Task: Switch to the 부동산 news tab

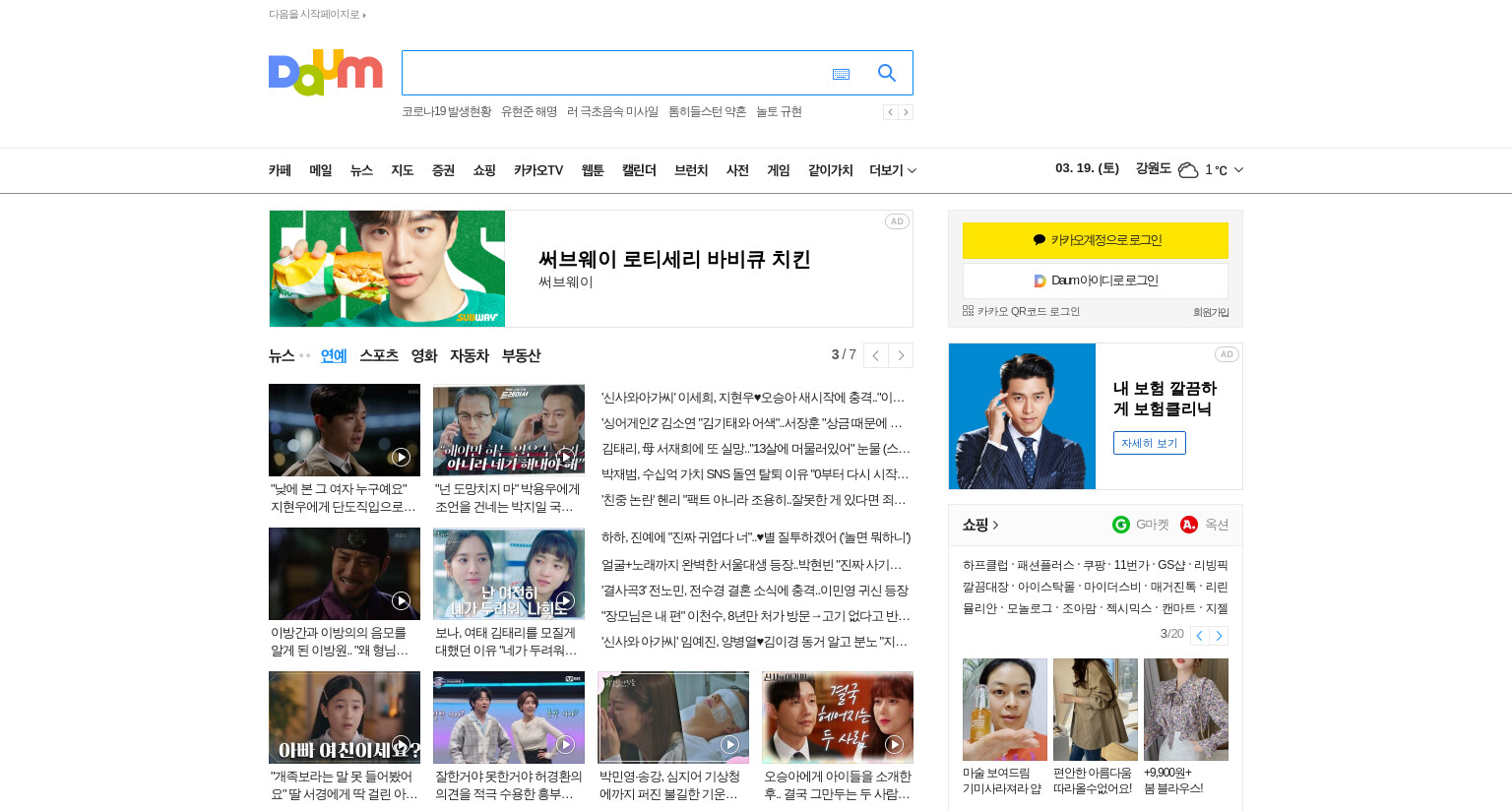Action: point(521,355)
